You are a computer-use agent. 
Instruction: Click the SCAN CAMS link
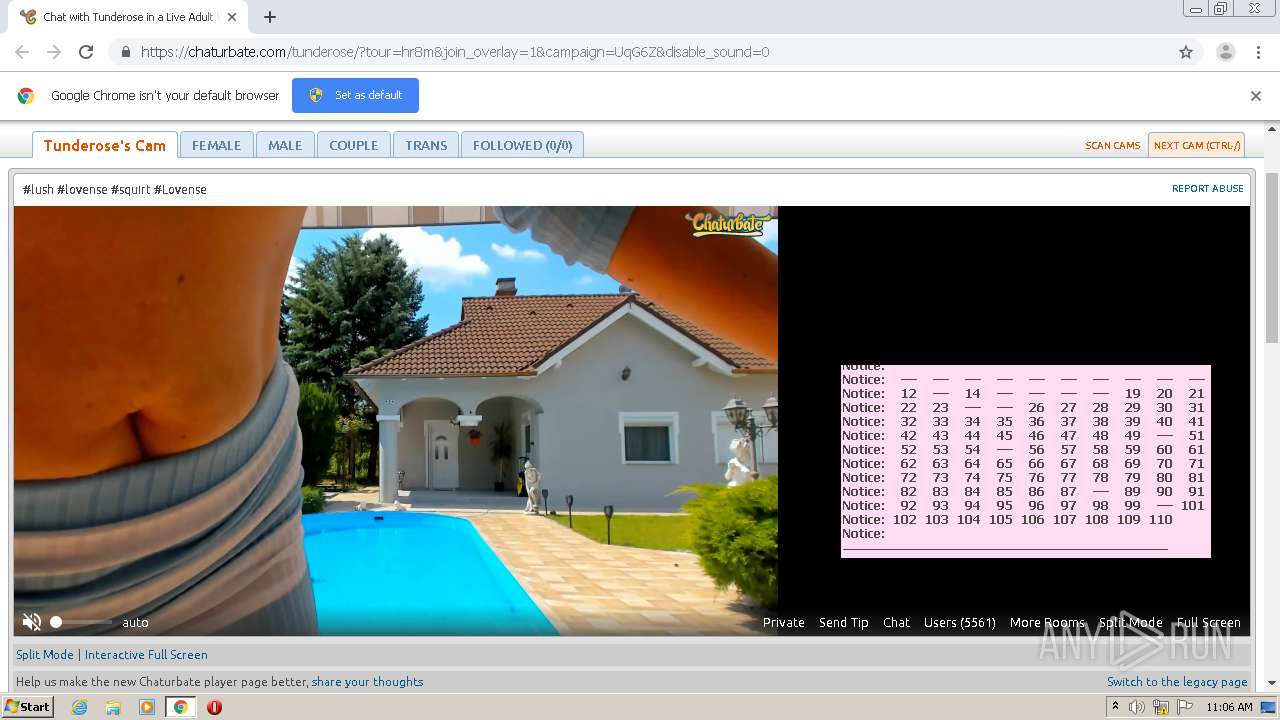point(1113,145)
